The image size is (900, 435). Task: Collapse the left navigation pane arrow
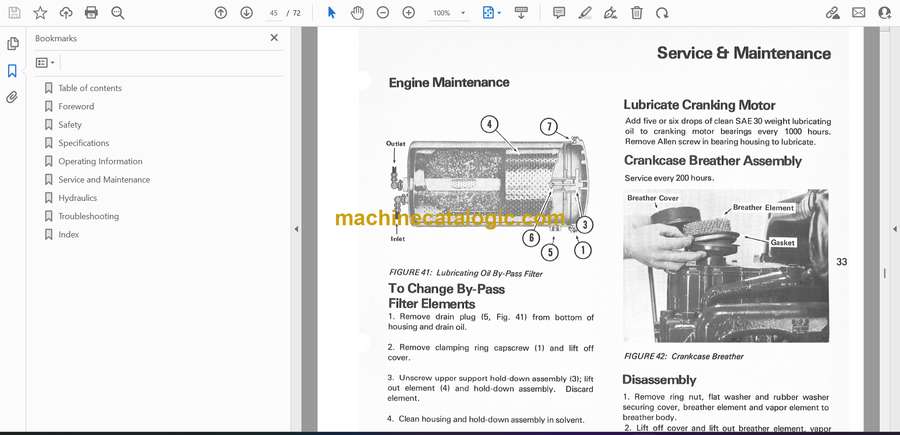[296, 229]
